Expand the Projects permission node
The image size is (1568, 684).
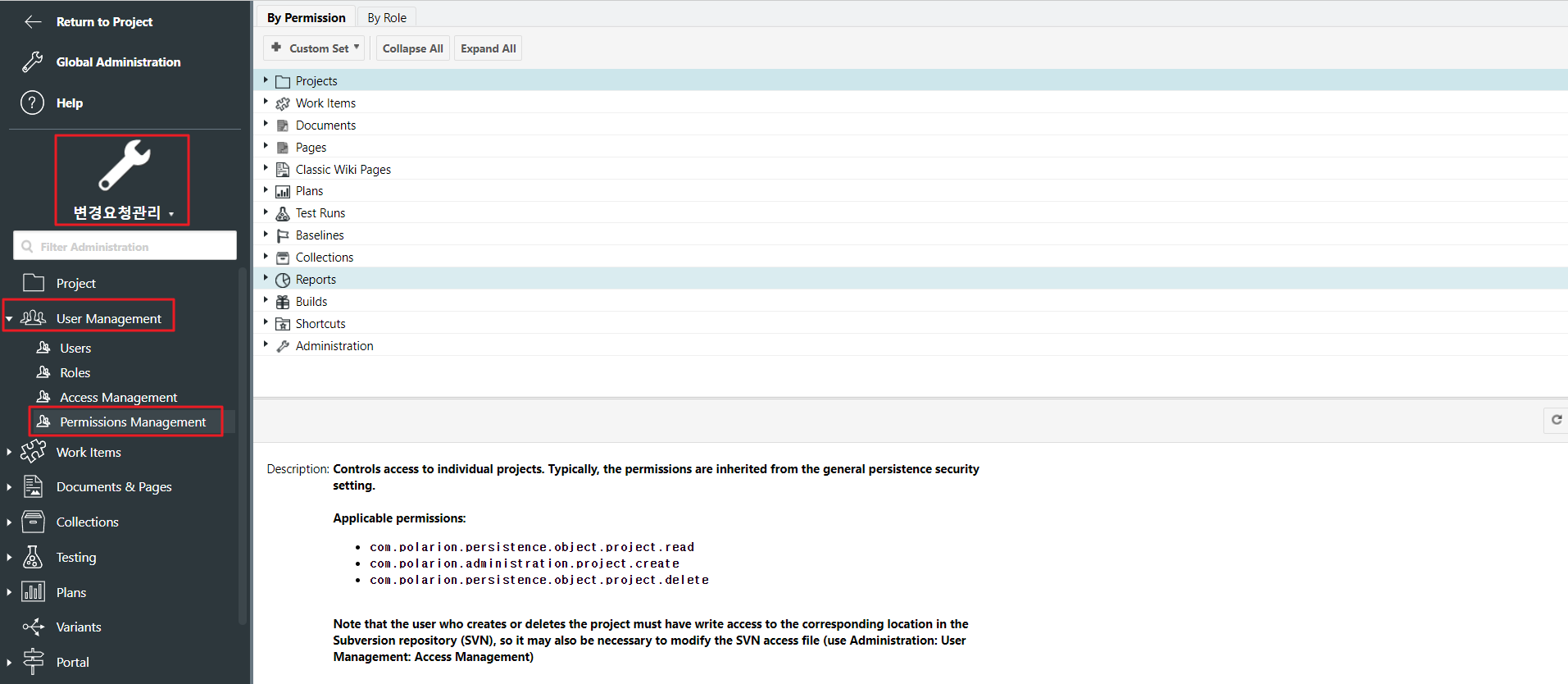[x=266, y=80]
